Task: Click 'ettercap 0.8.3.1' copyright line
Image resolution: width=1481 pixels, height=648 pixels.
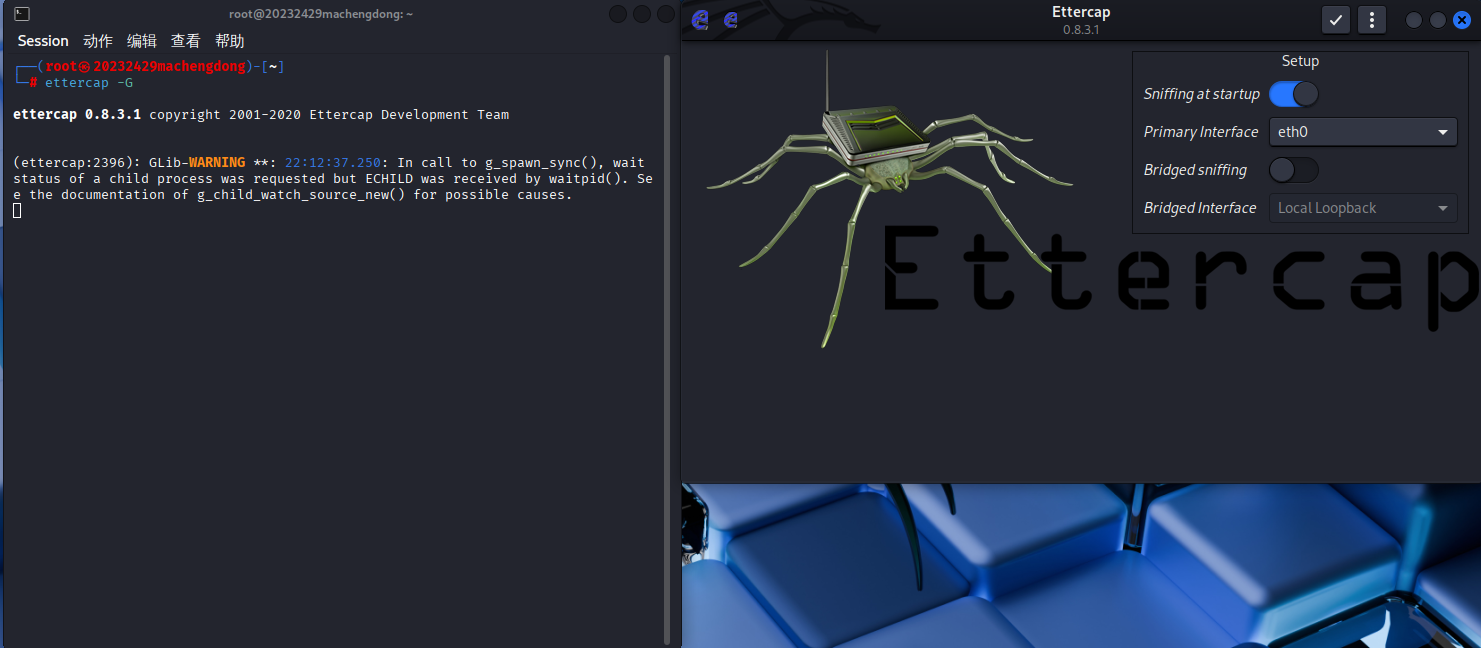Action: [261, 115]
